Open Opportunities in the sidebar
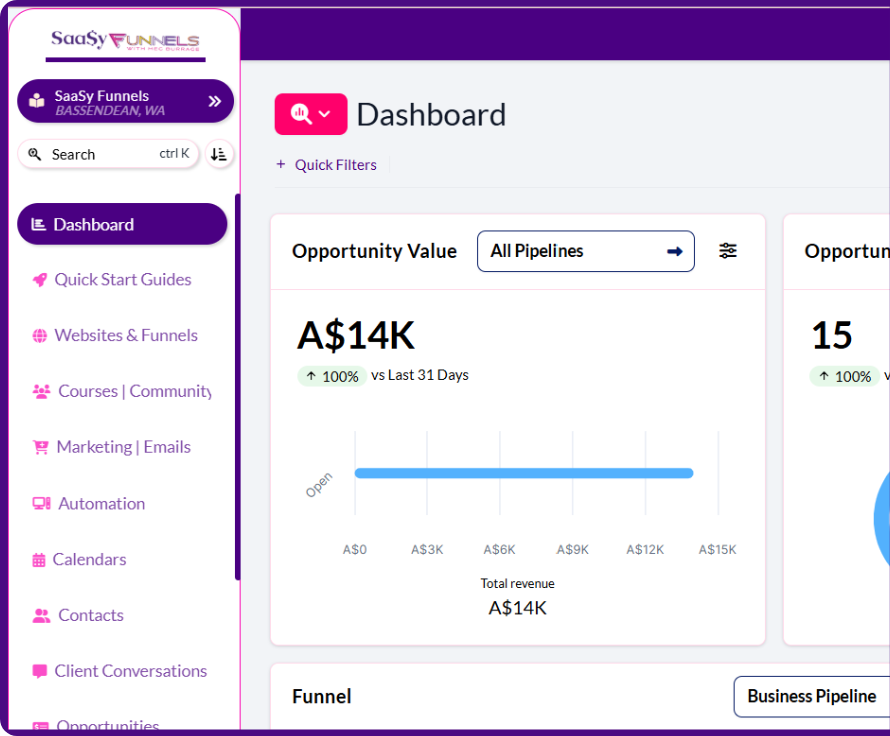 click(x=107, y=724)
